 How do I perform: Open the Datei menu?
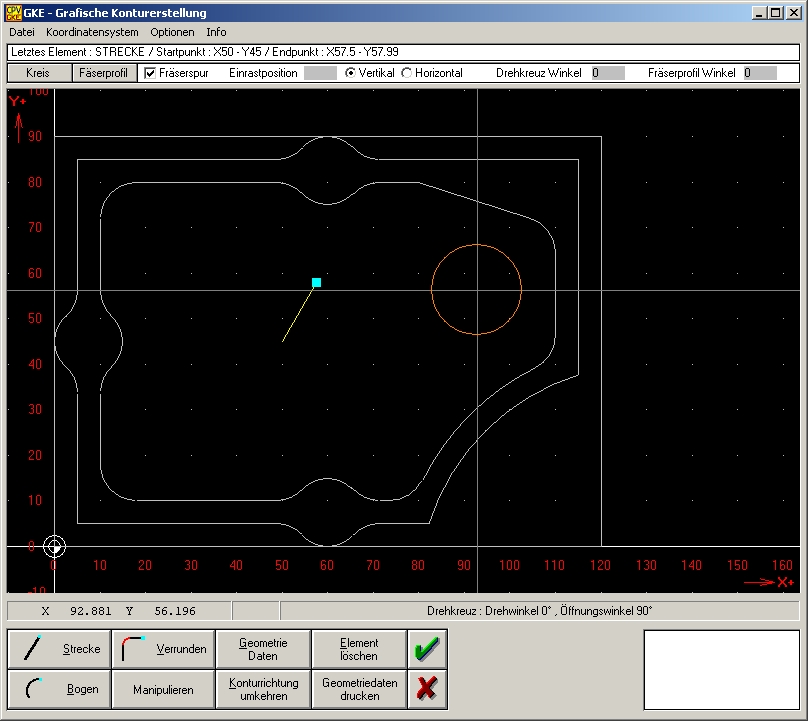point(22,32)
